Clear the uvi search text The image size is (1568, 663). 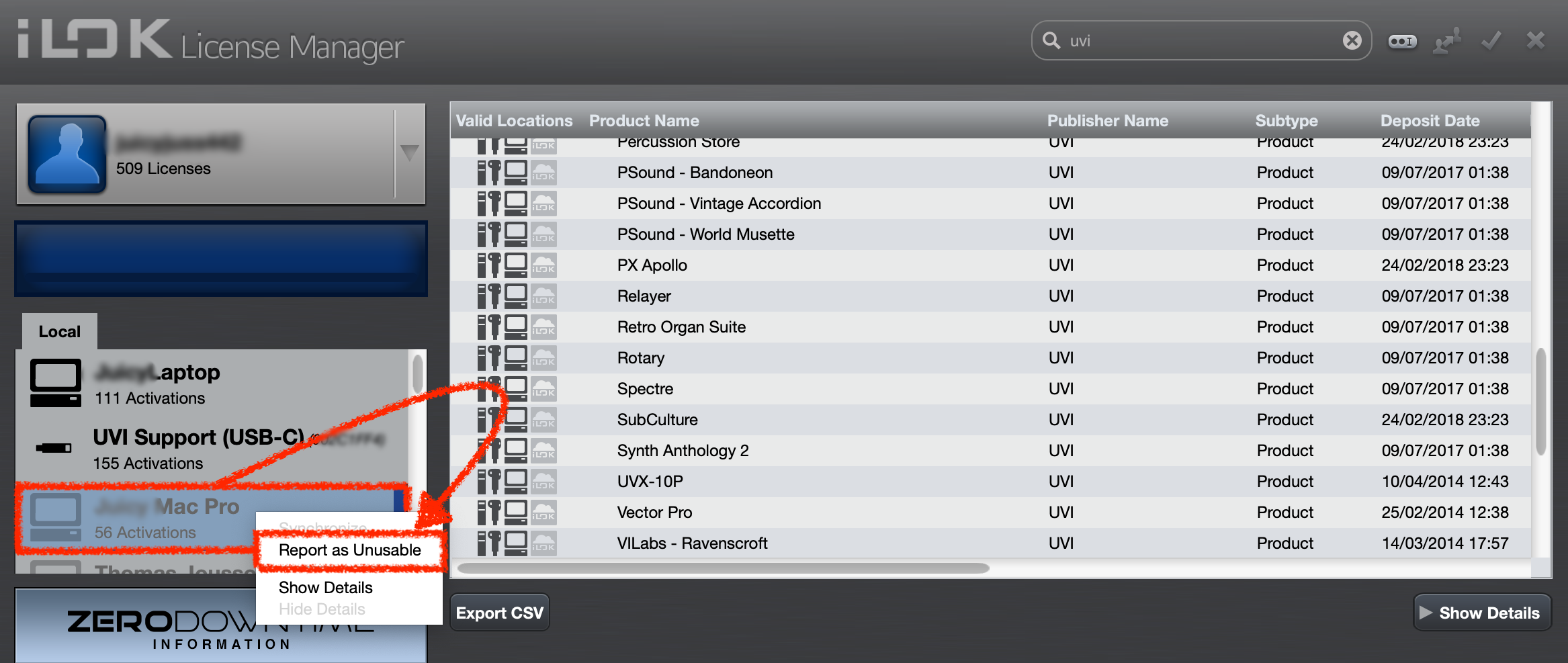click(1352, 41)
